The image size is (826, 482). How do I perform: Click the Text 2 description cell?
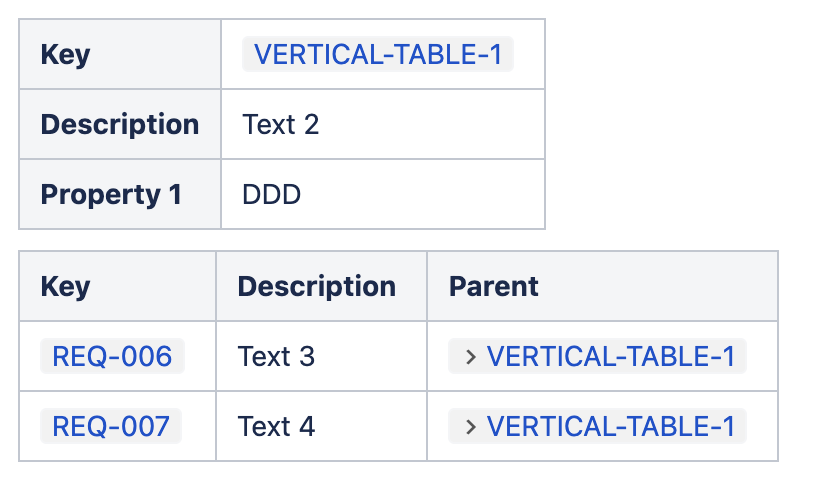coord(281,125)
